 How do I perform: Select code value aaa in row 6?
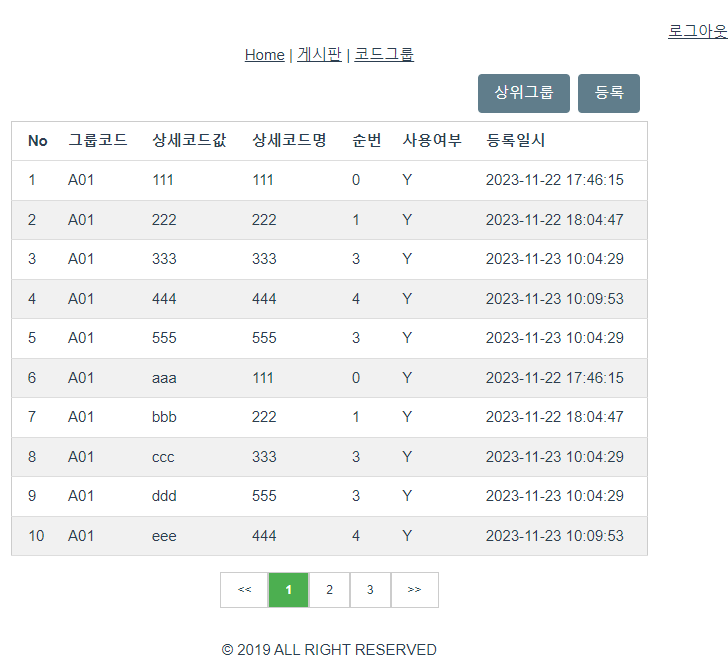164,378
